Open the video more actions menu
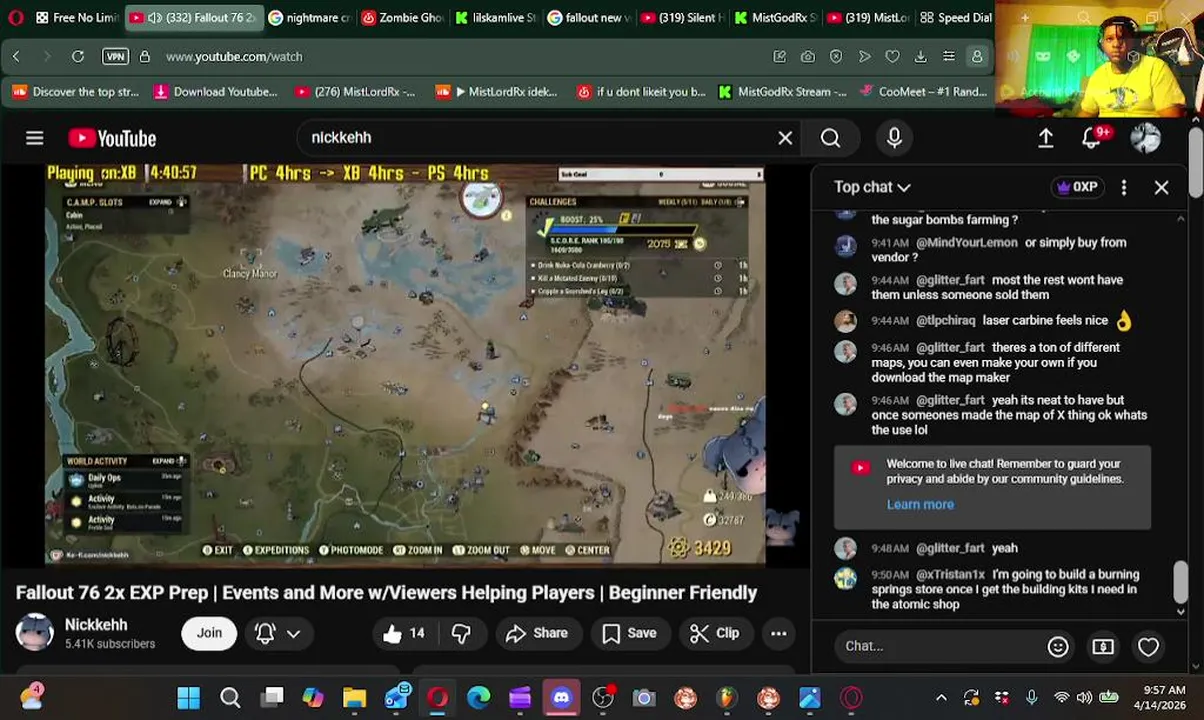 pyautogui.click(x=778, y=633)
